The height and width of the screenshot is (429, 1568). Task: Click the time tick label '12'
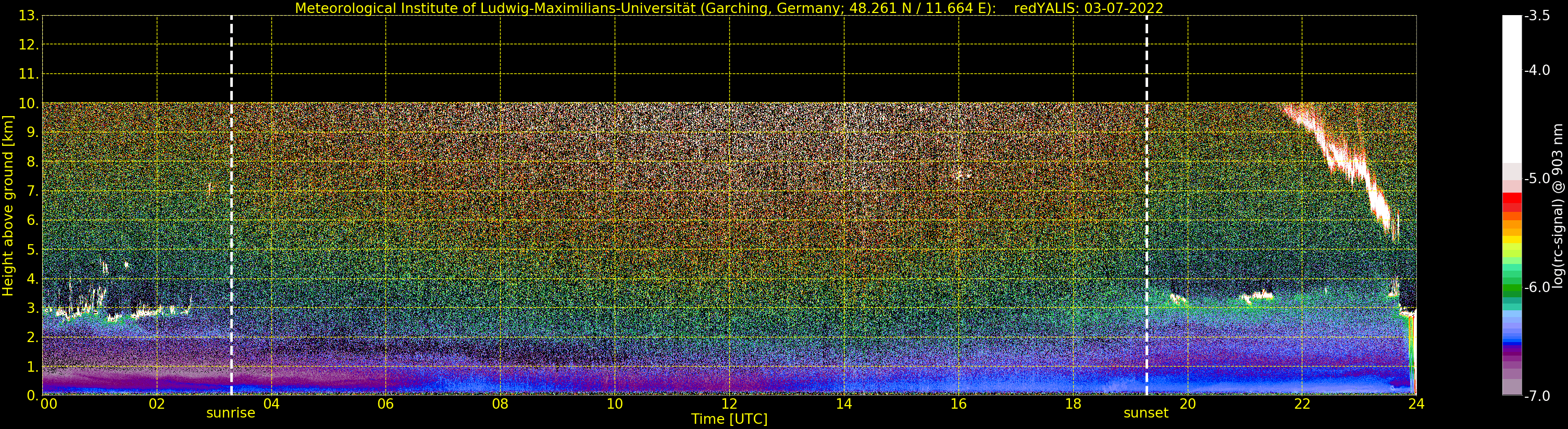click(729, 404)
